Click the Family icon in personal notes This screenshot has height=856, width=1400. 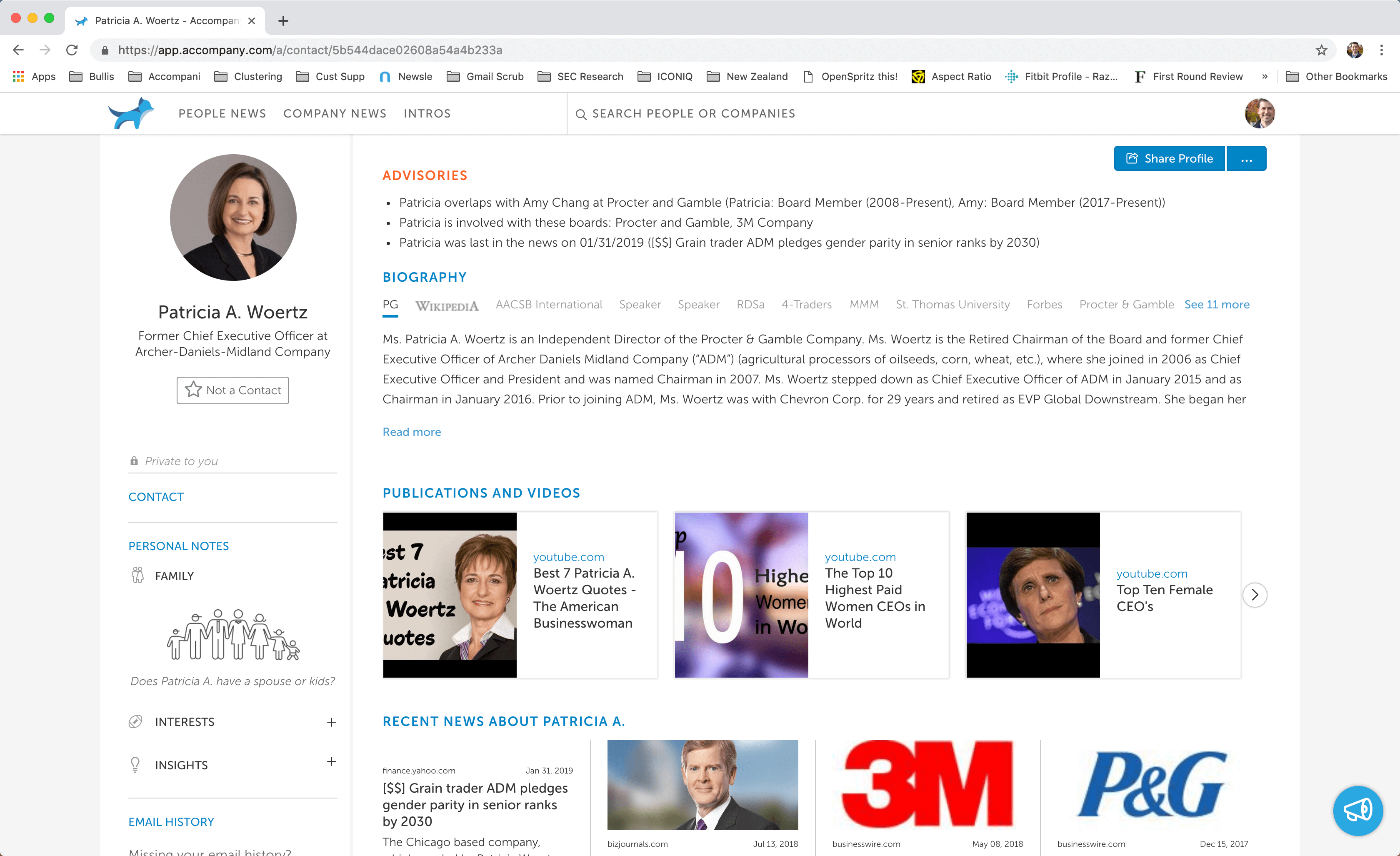tap(137, 575)
